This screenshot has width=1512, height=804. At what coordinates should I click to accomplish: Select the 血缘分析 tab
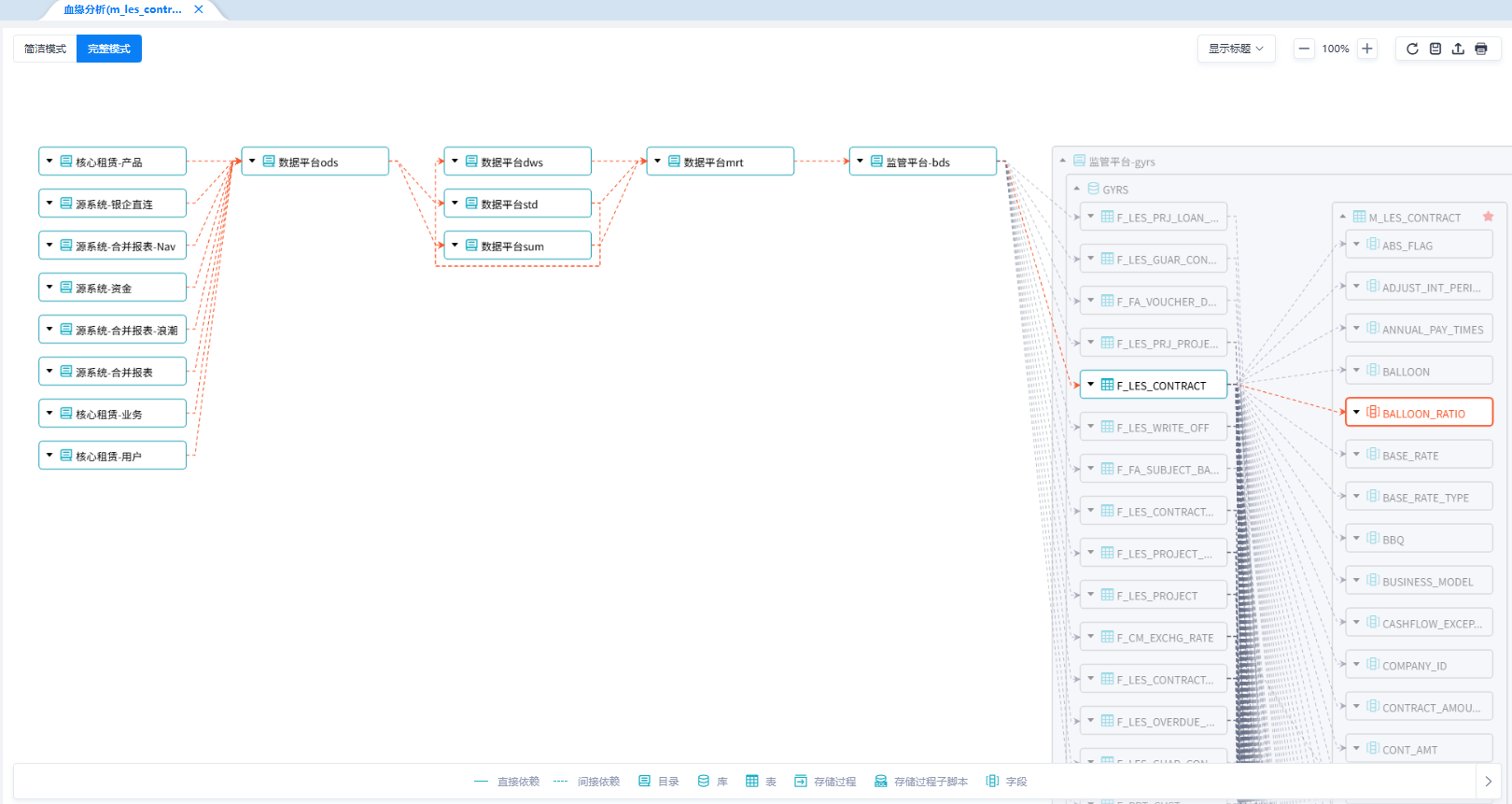(x=122, y=9)
